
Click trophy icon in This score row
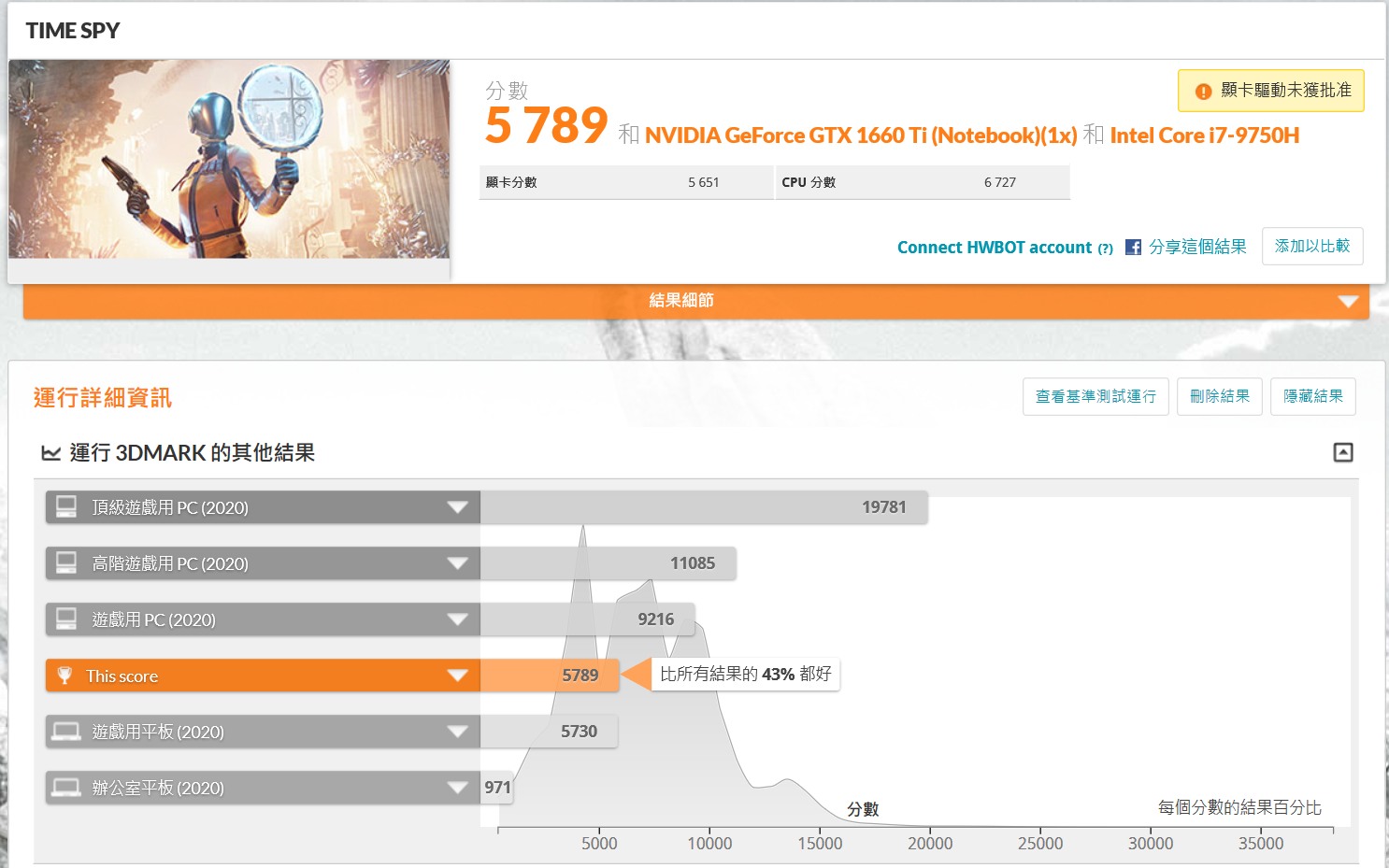(64, 676)
